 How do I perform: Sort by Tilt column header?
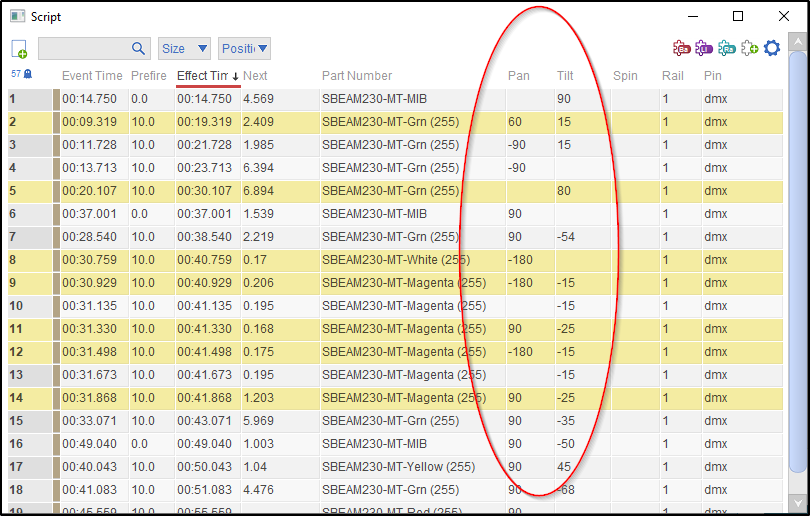click(x=565, y=76)
